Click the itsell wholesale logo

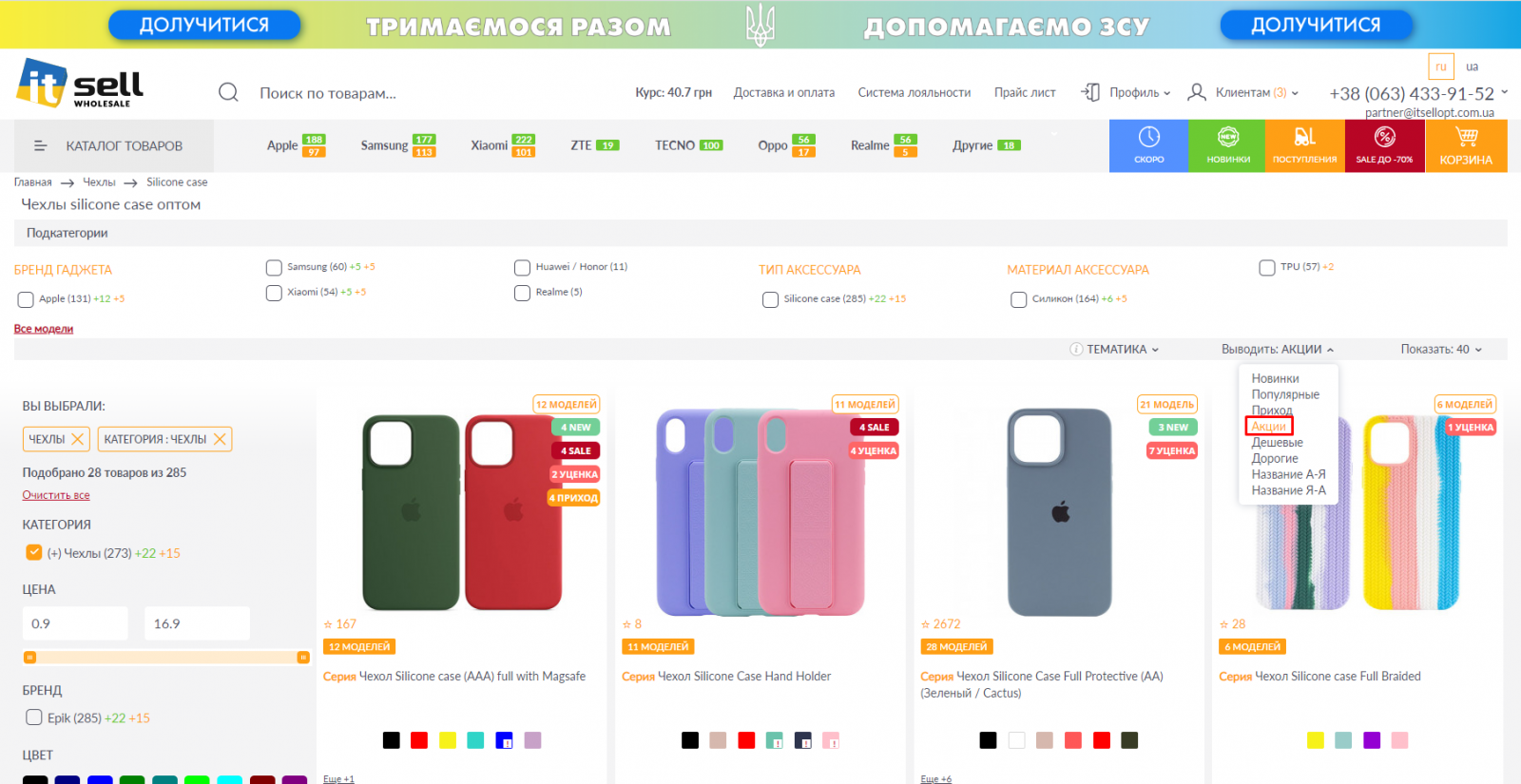tap(80, 83)
